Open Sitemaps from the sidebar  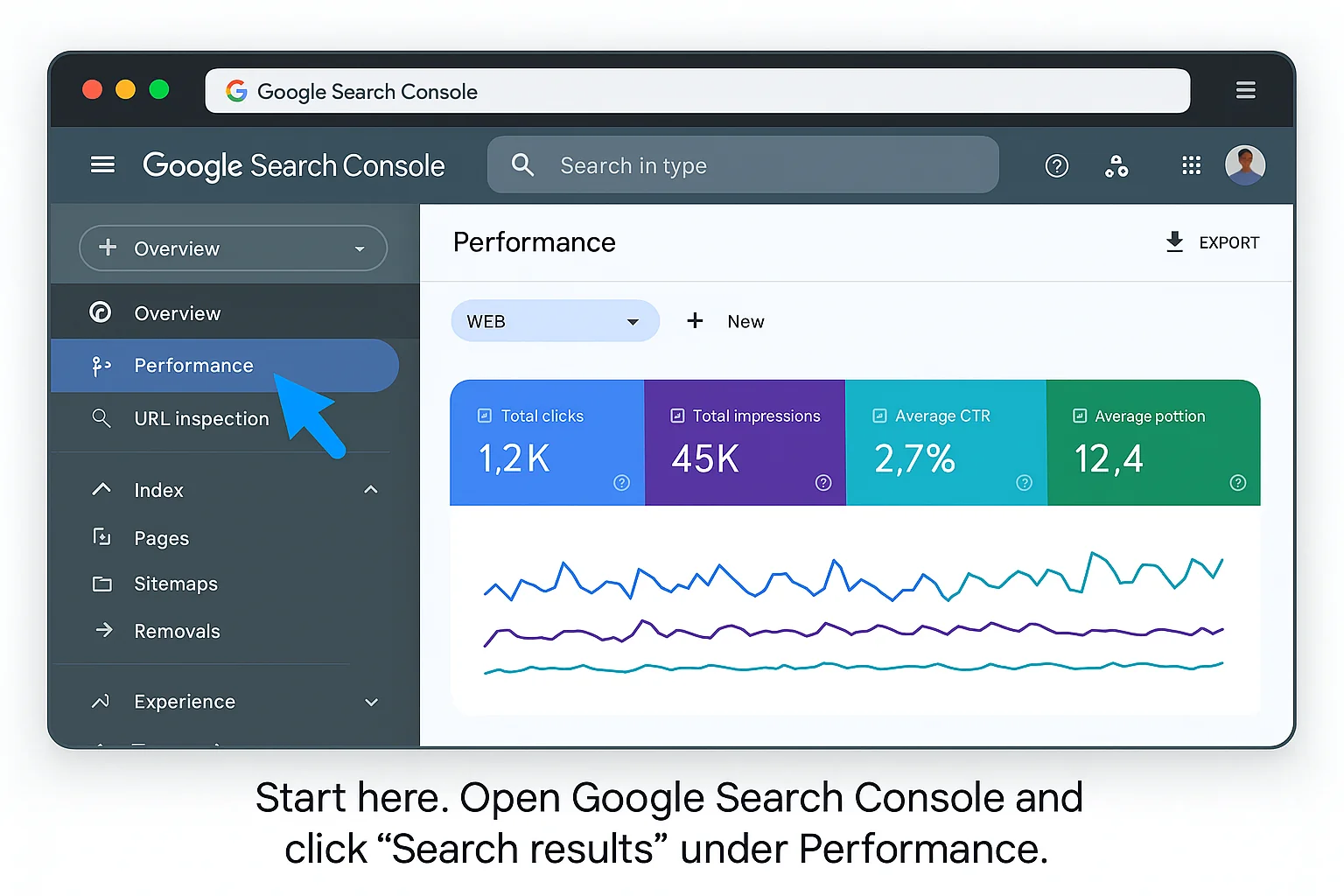click(x=175, y=584)
